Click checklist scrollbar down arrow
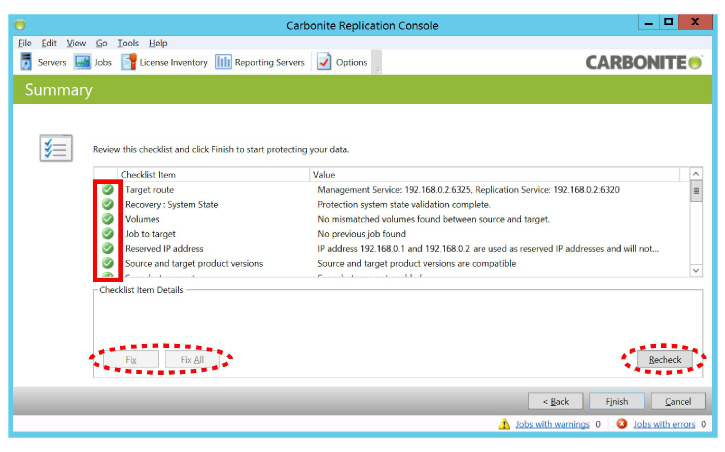This screenshot has width=725, height=452. (x=696, y=270)
